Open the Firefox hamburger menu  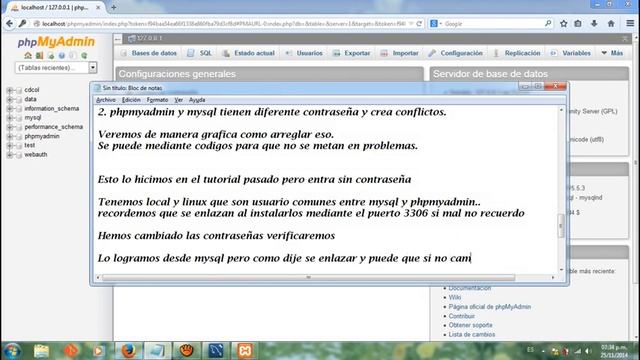[630, 24]
